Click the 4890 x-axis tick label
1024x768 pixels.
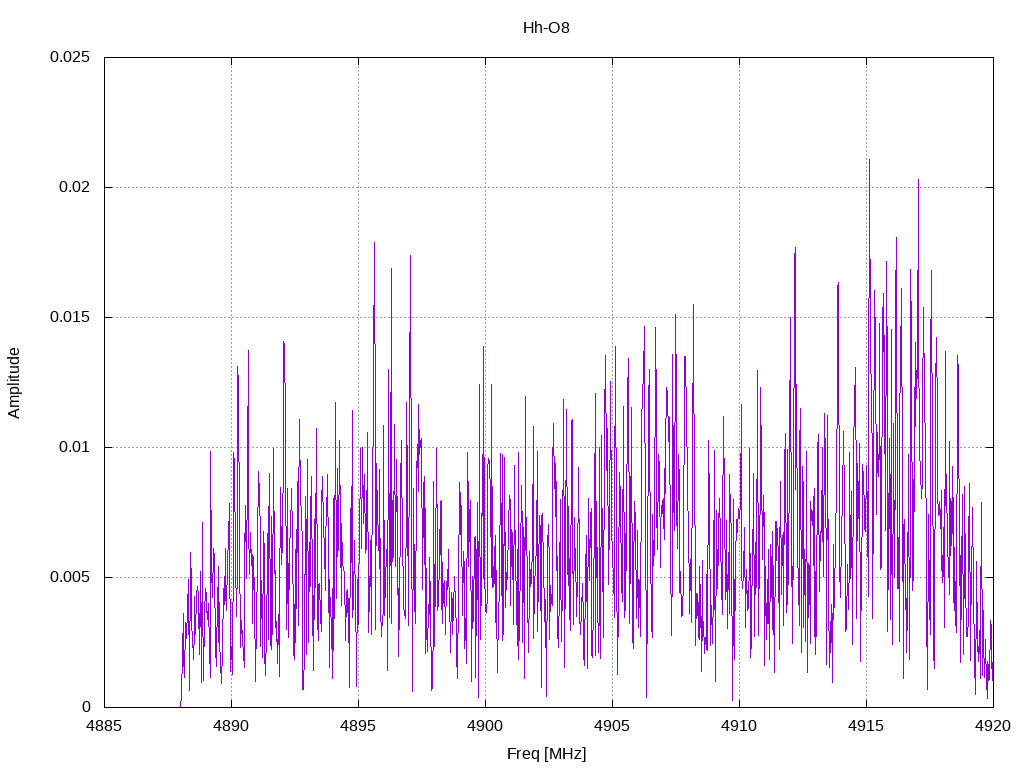(x=231, y=726)
